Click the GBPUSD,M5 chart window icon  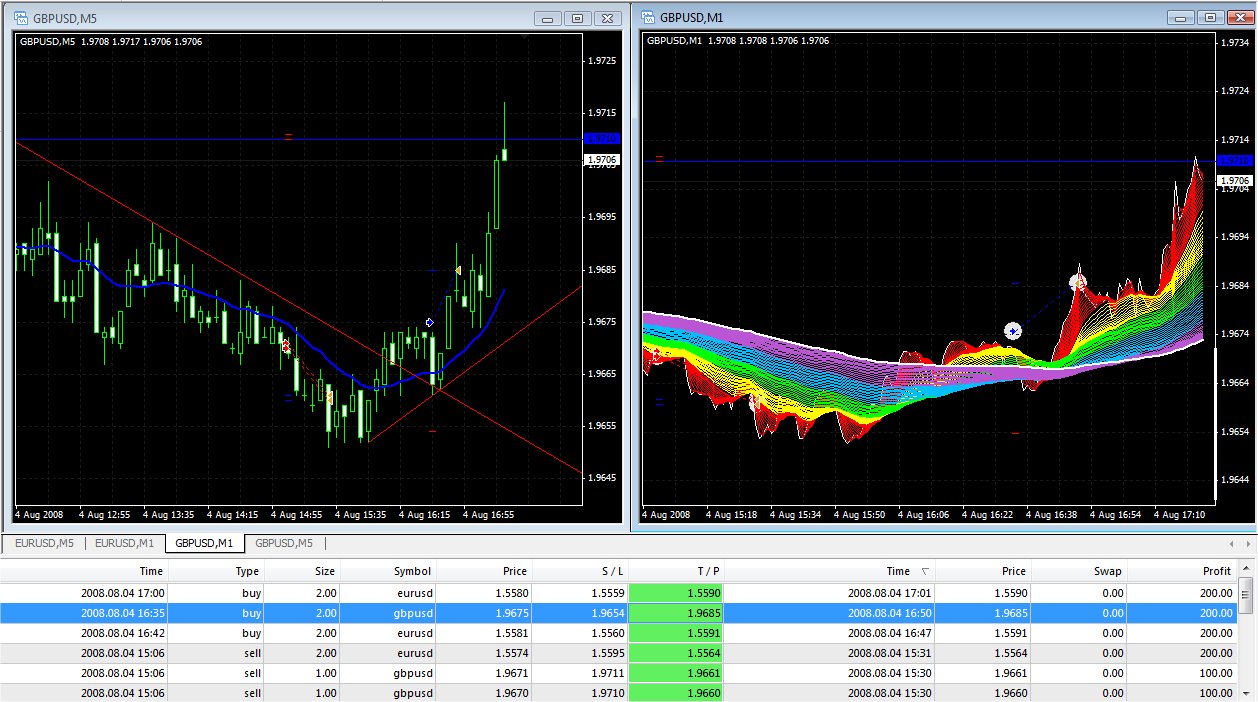(x=20, y=18)
